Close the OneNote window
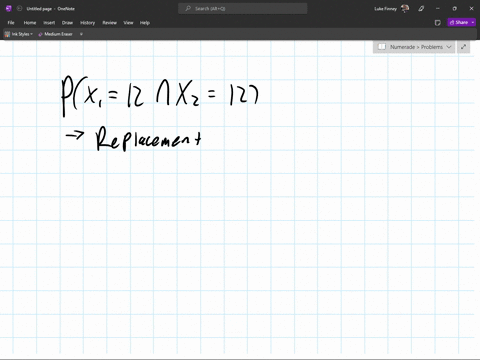Image resolution: width=480 pixels, height=360 pixels. coord(471,9)
